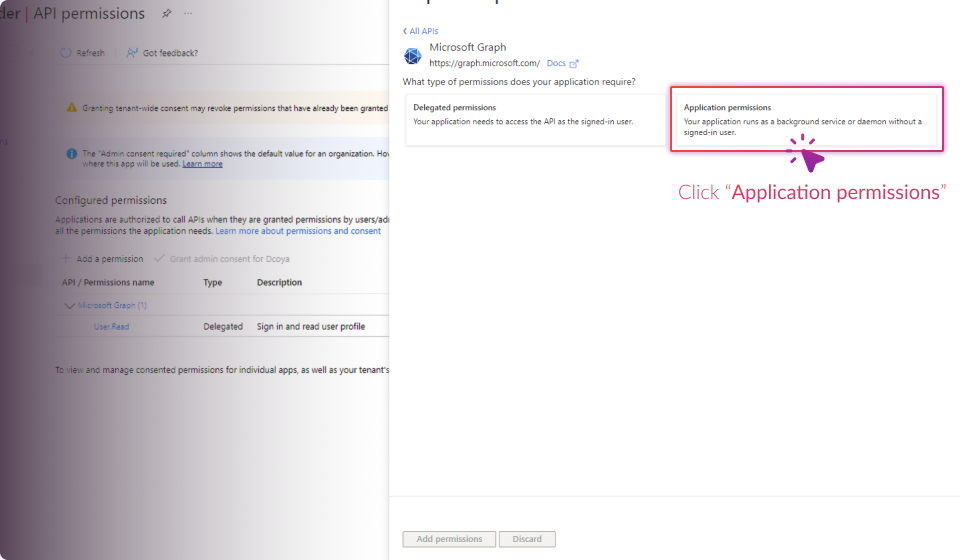This screenshot has height=560, width=960.
Task: Click the Got feedback icon
Action: pyautogui.click(x=131, y=53)
